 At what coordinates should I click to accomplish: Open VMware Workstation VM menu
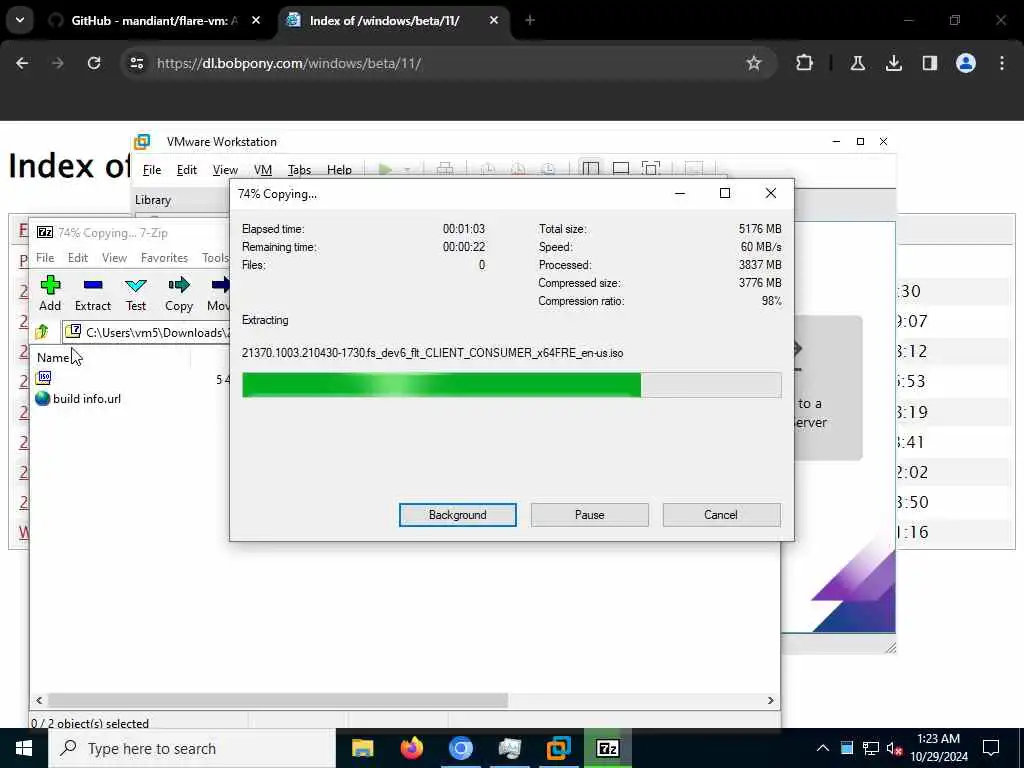[x=263, y=170]
